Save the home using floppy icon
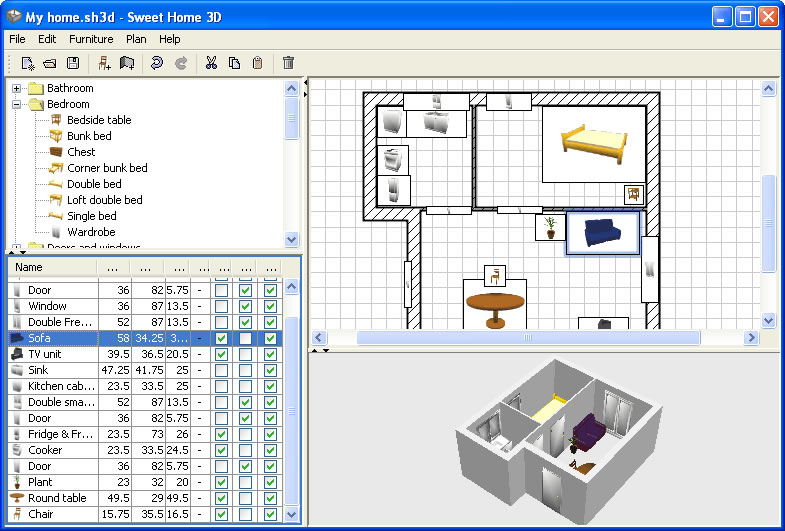This screenshot has width=785, height=531. point(73,63)
